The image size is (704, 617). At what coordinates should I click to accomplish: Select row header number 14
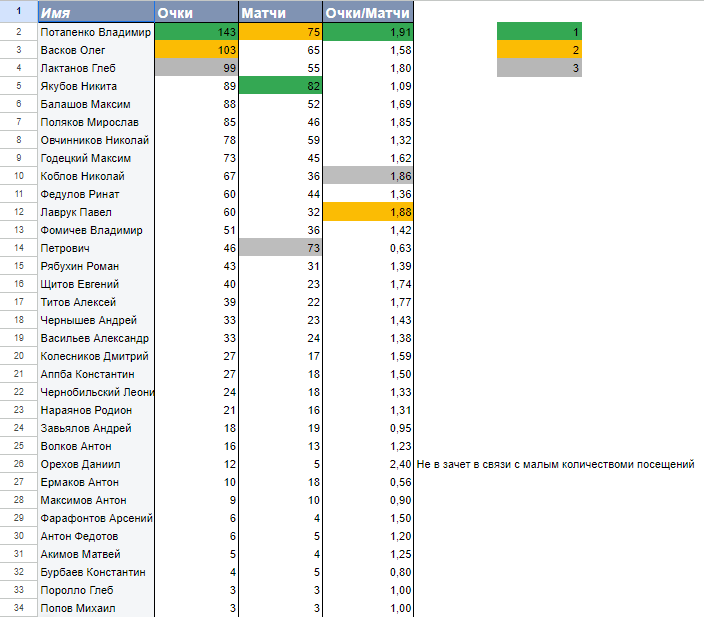pyautogui.click(x=18, y=248)
